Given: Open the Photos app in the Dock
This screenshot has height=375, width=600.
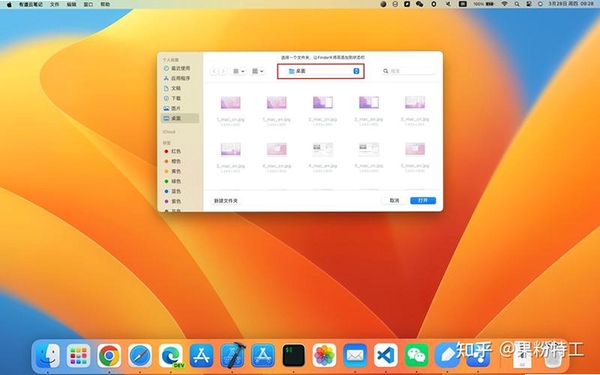Looking at the screenshot, I should pos(324,356).
